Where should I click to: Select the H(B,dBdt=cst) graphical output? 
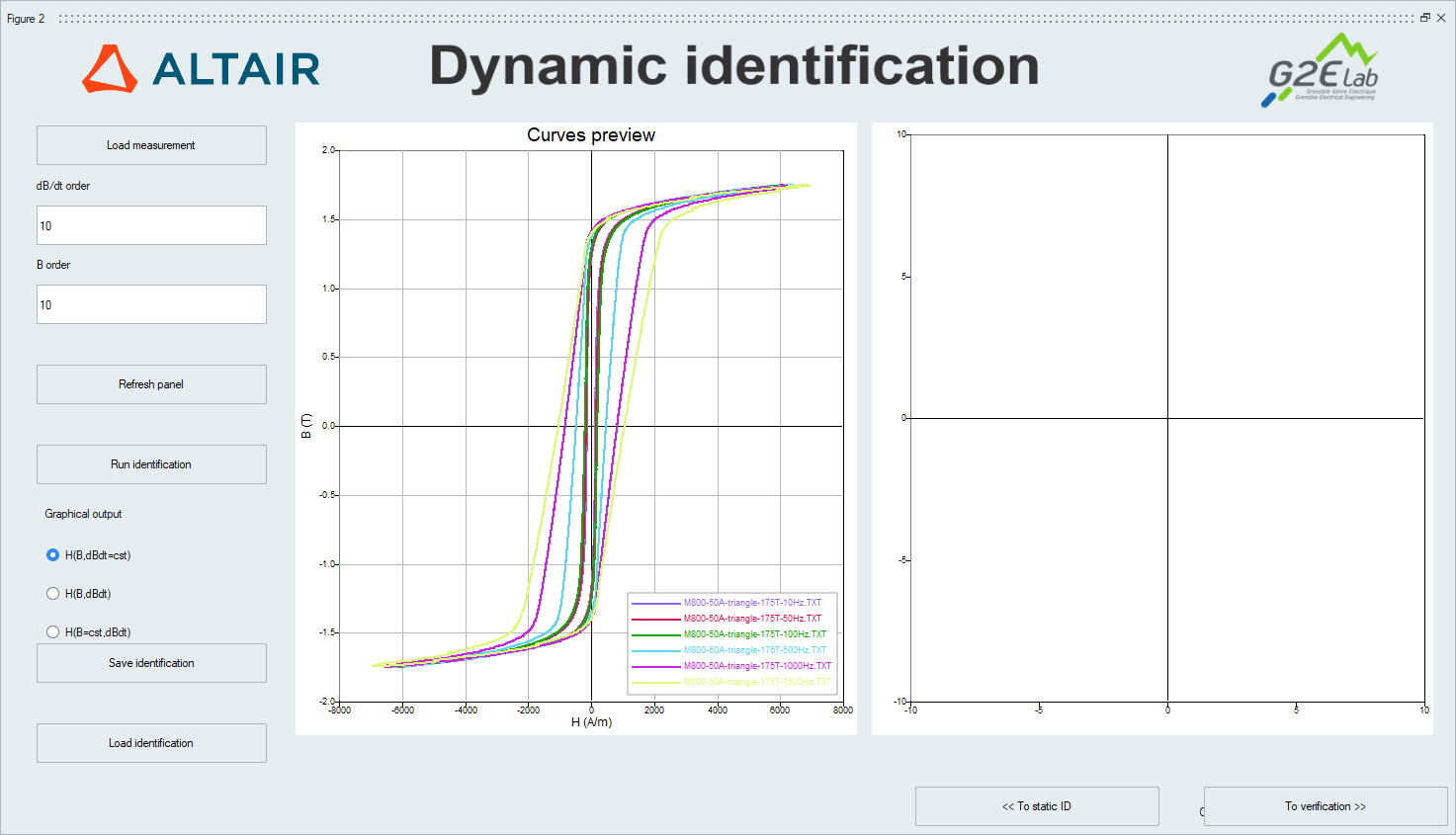pos(53,555)
